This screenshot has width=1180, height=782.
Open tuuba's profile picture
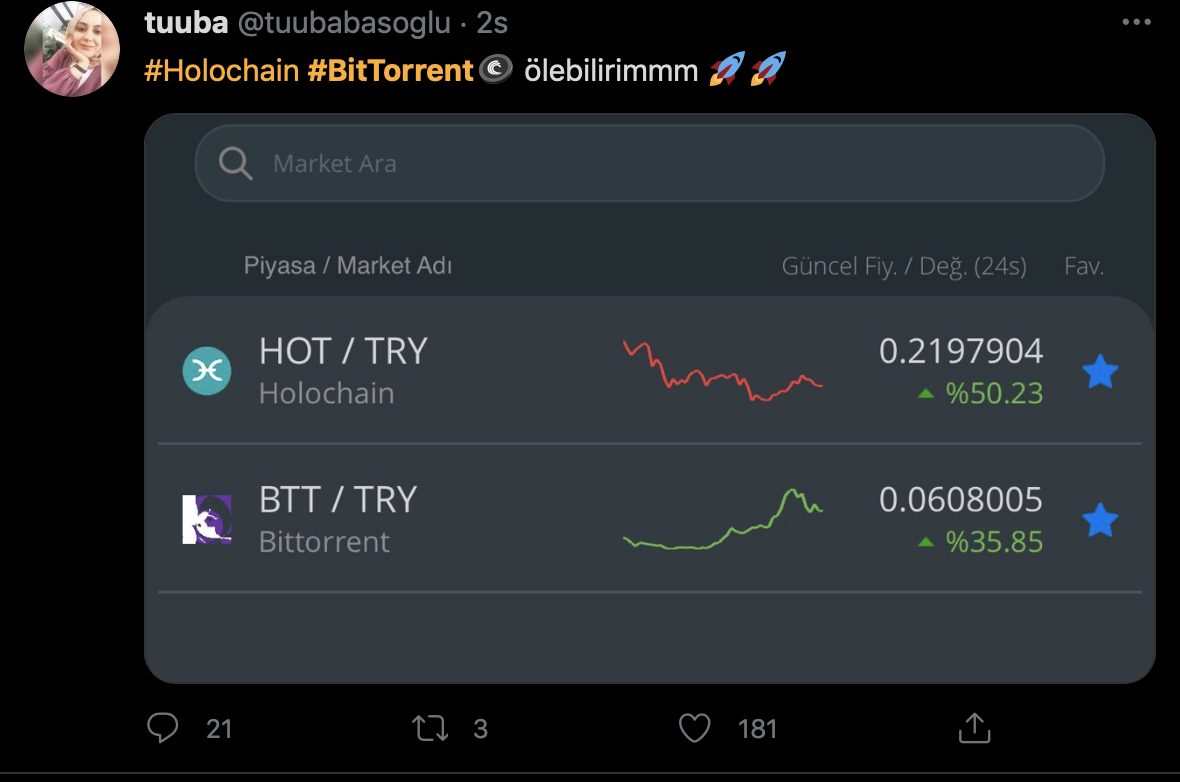(x=72, y=49)
